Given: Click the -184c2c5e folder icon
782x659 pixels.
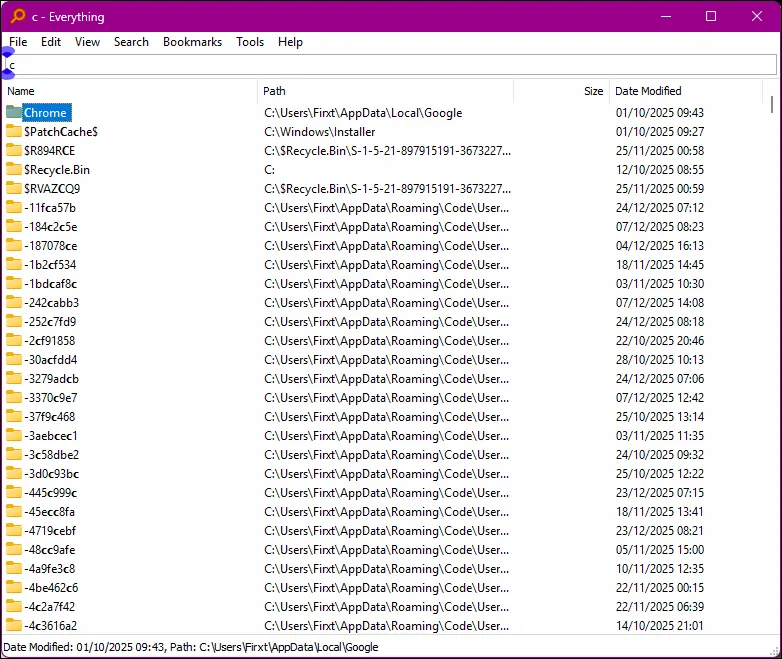Looking at the screenshot, I should tap(14, 226).
